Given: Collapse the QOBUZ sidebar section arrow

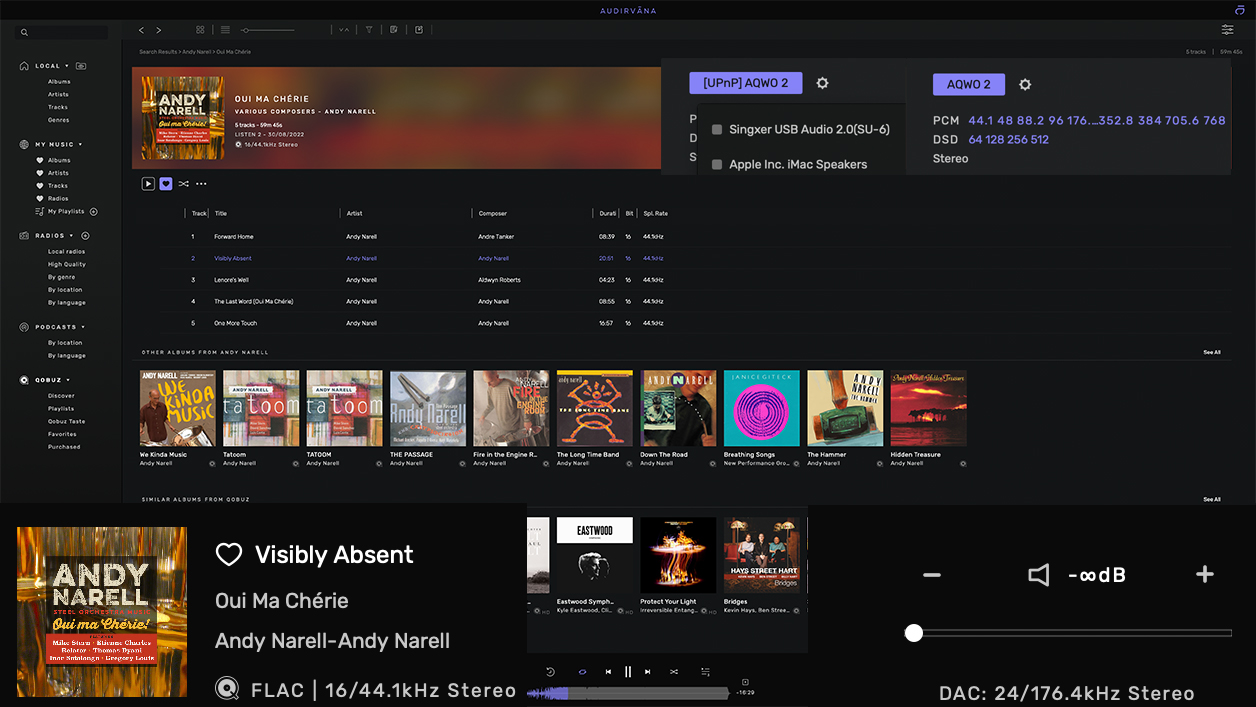Looking at the screenshot, I should [x=69, y=380].
